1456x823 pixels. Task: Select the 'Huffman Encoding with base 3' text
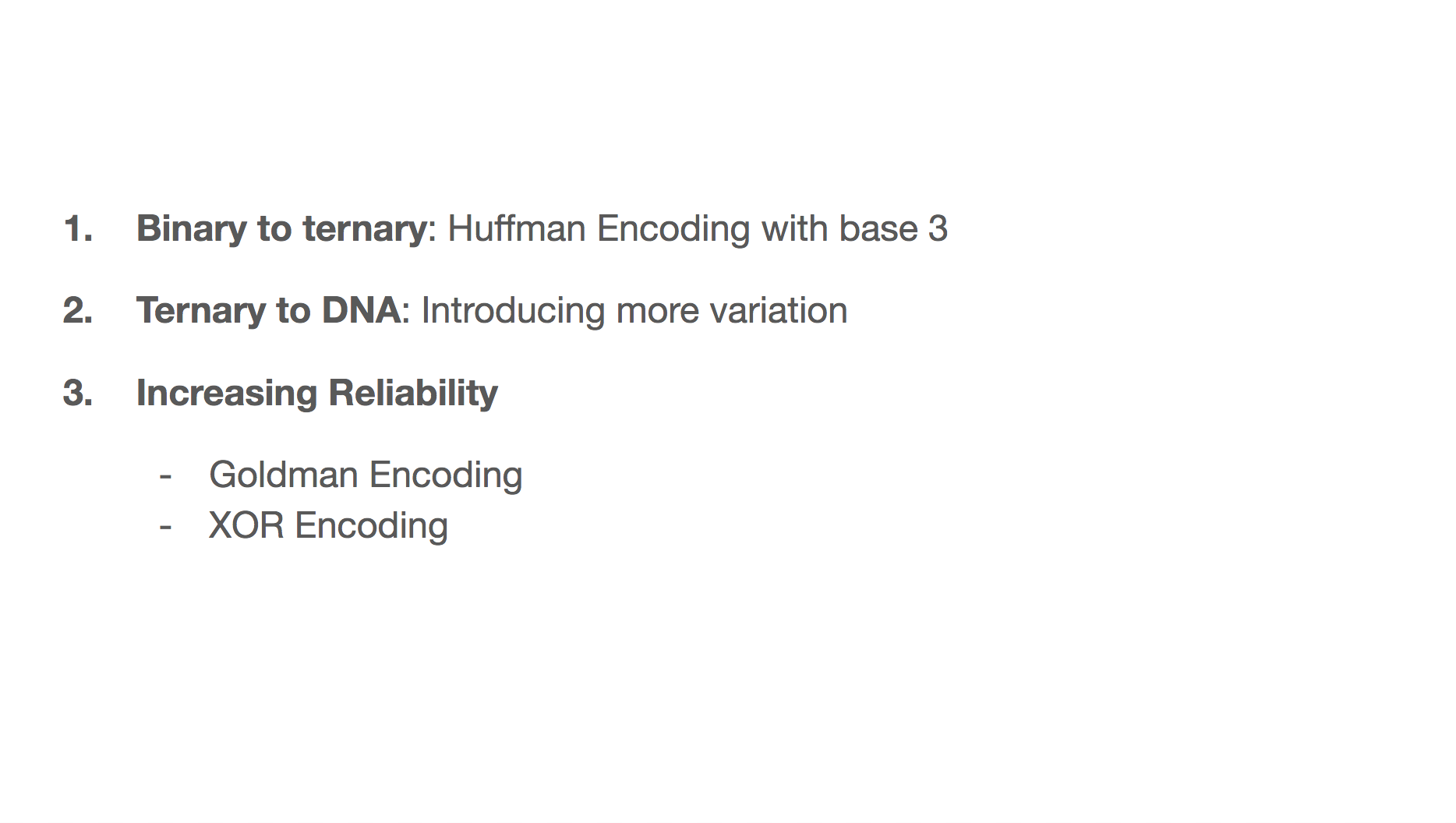coord(698,229)
